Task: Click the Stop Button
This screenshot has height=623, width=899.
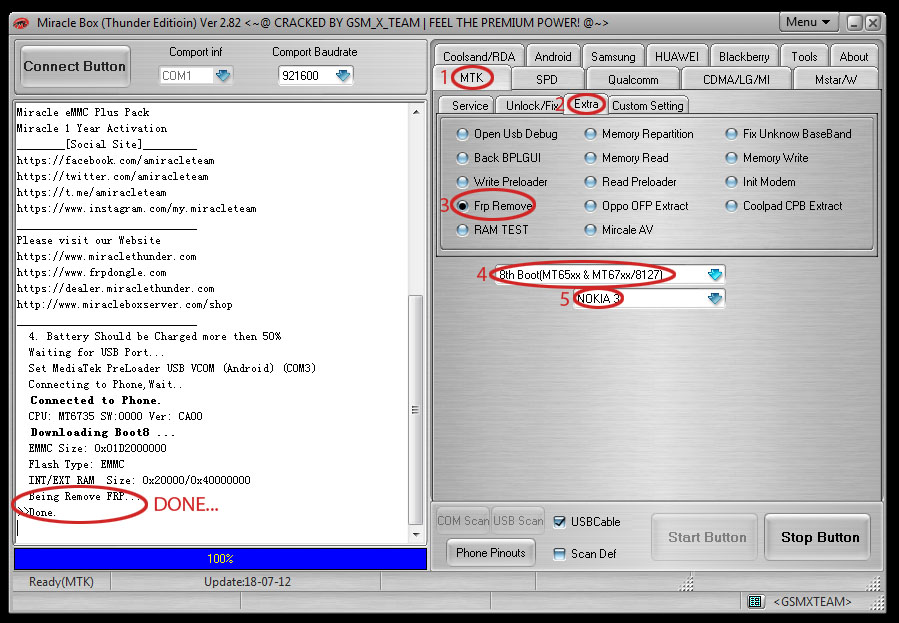Action: (x=819, y=537)
